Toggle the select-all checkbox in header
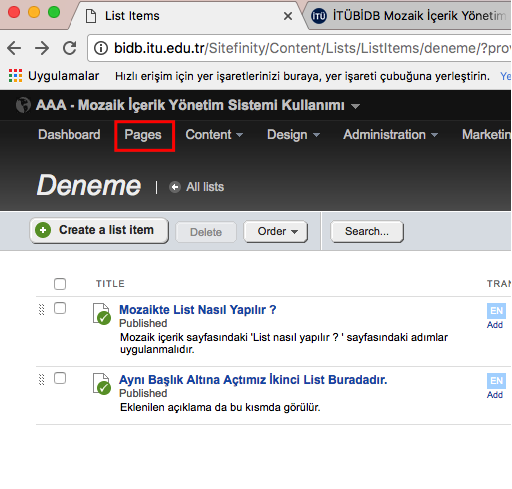Screen dimensions: 512x489 pyautogui.click(x=60, y=284)
